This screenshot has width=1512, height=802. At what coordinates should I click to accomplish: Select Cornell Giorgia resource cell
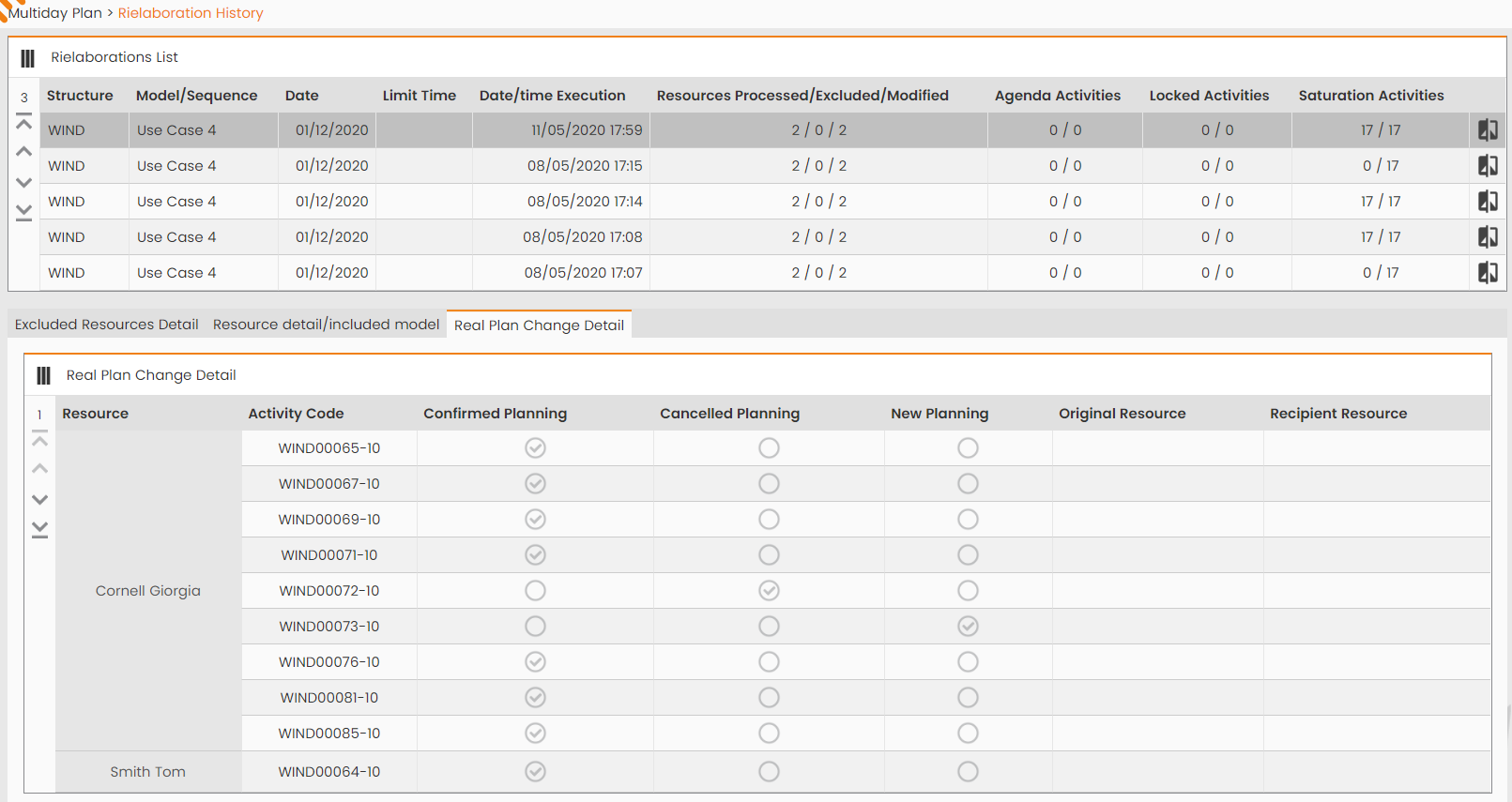click(148, 591)
